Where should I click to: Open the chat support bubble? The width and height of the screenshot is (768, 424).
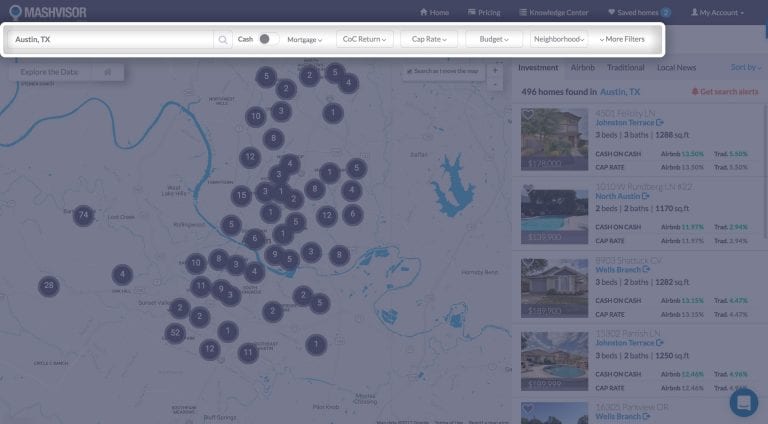coord(743,401)
